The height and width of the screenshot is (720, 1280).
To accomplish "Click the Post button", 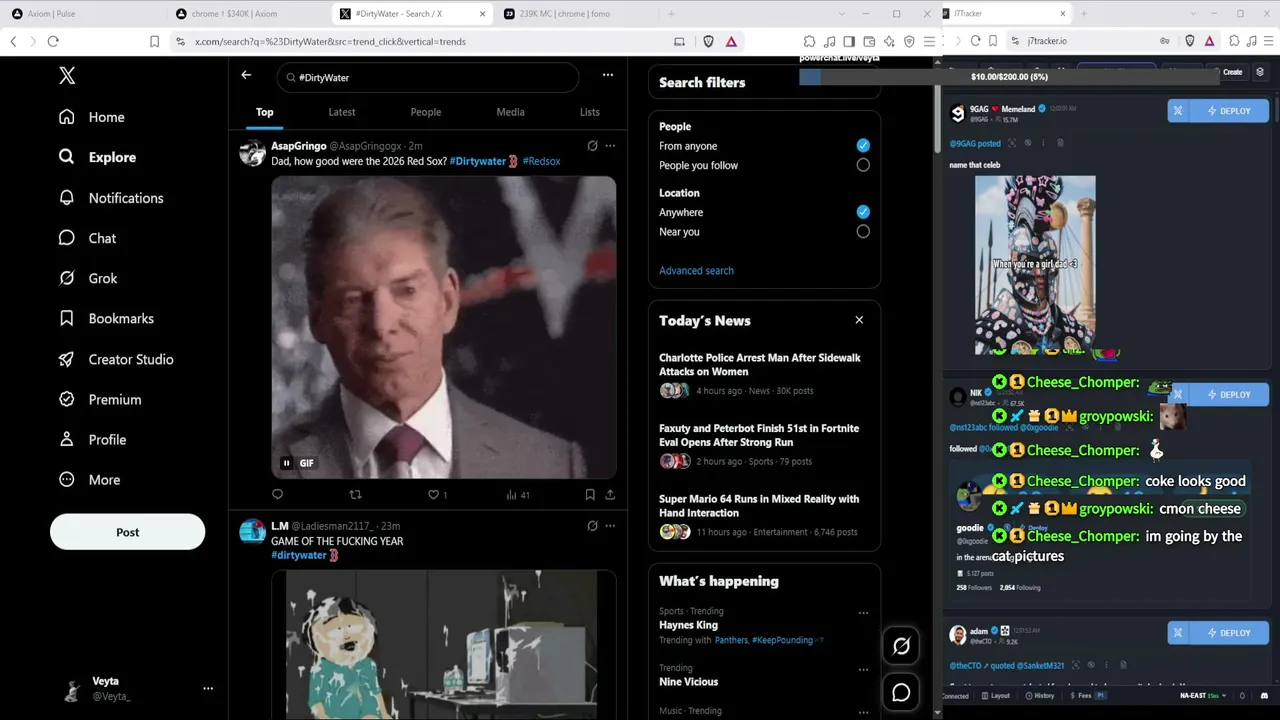I will coord(128,532).
